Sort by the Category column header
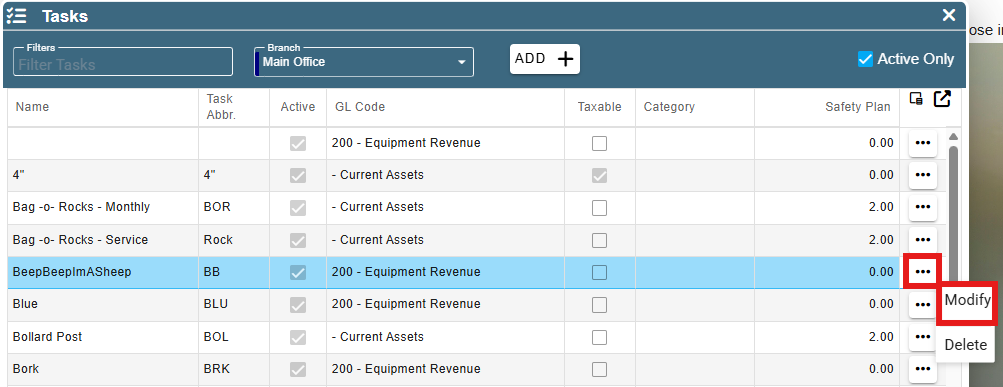The image size is (1003, 387). [695, 107]
